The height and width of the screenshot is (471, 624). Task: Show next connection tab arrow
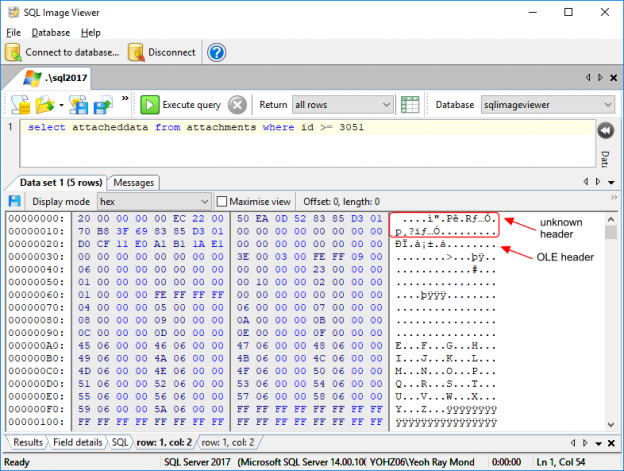[600, 78]
